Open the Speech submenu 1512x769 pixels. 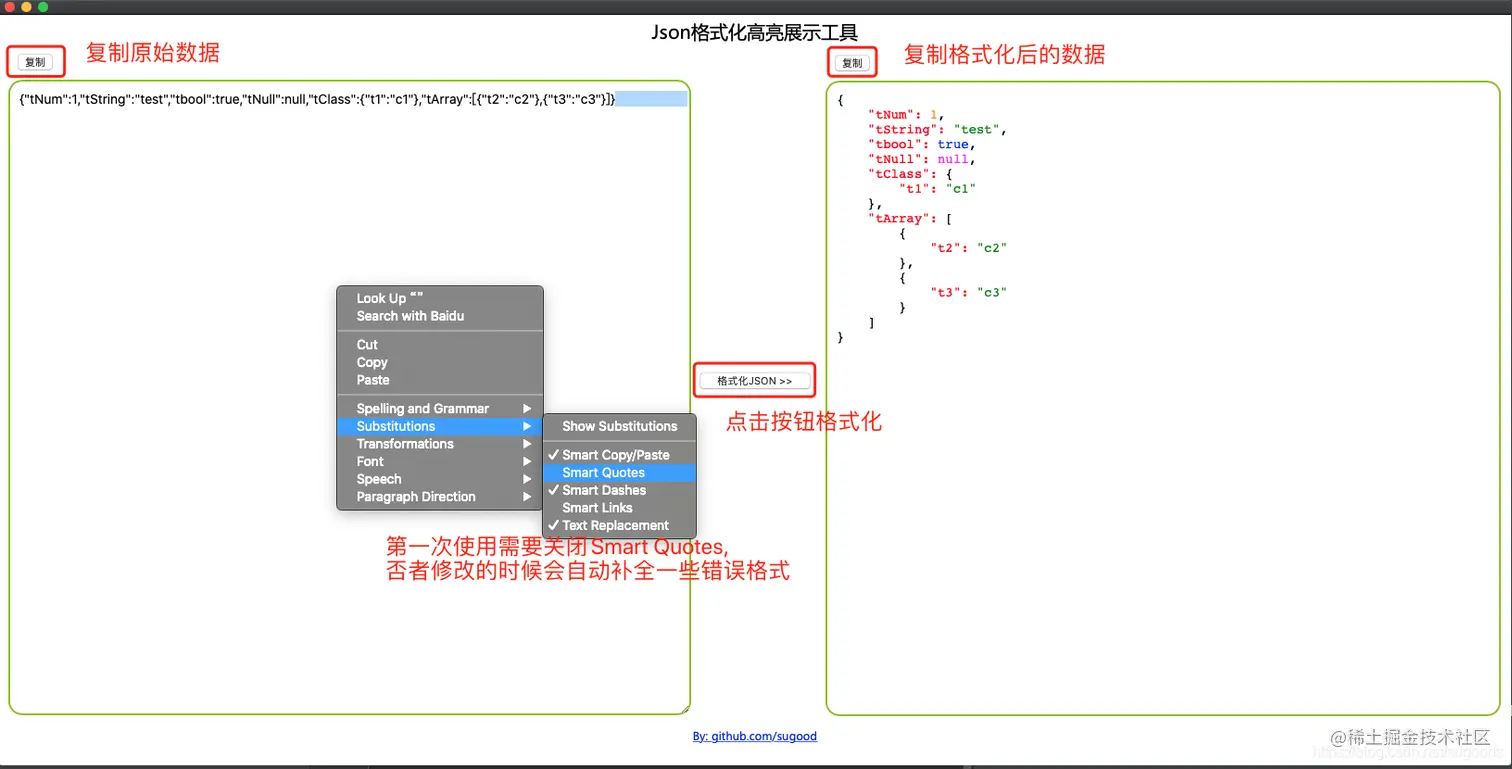(378, 479)
